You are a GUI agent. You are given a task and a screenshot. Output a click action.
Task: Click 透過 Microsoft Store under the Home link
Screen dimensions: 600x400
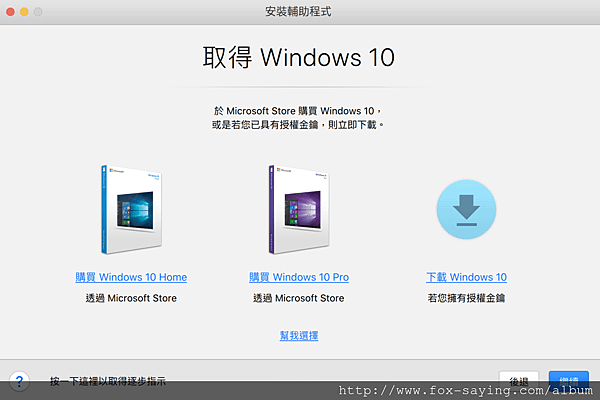tap(131, 298)
